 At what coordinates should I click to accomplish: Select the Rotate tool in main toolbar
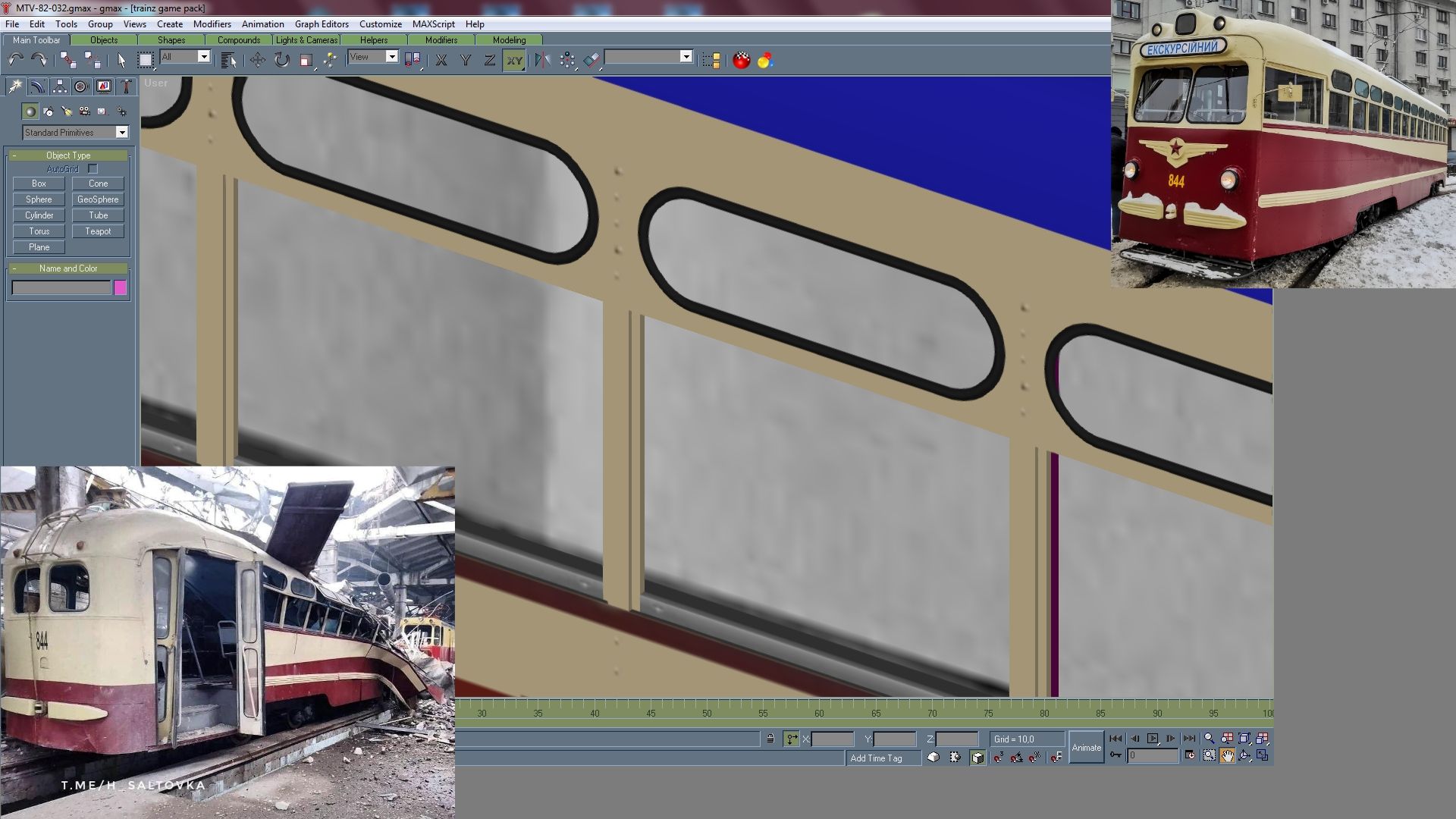[281, 60]
